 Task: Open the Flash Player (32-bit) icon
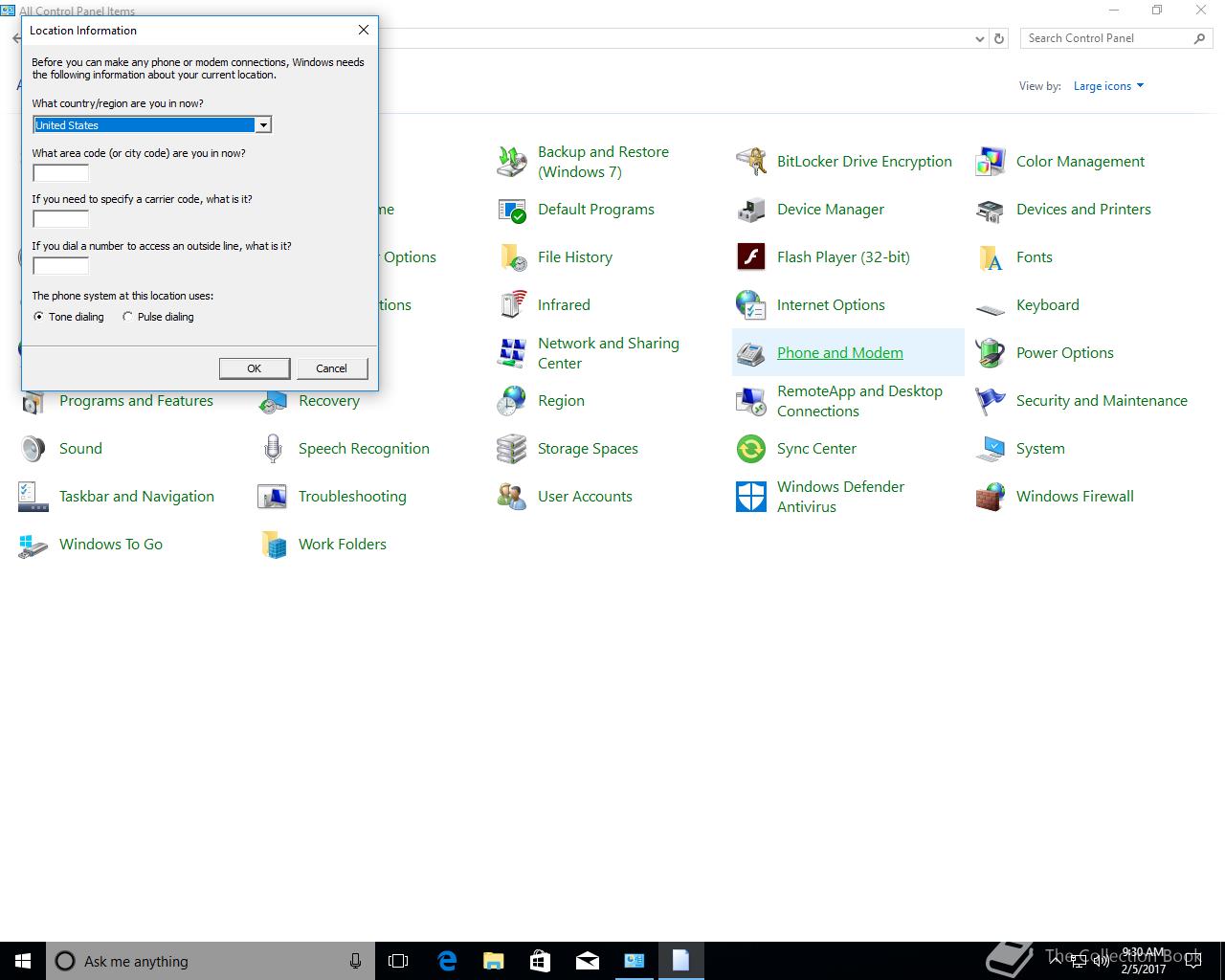tap(751, 257)
